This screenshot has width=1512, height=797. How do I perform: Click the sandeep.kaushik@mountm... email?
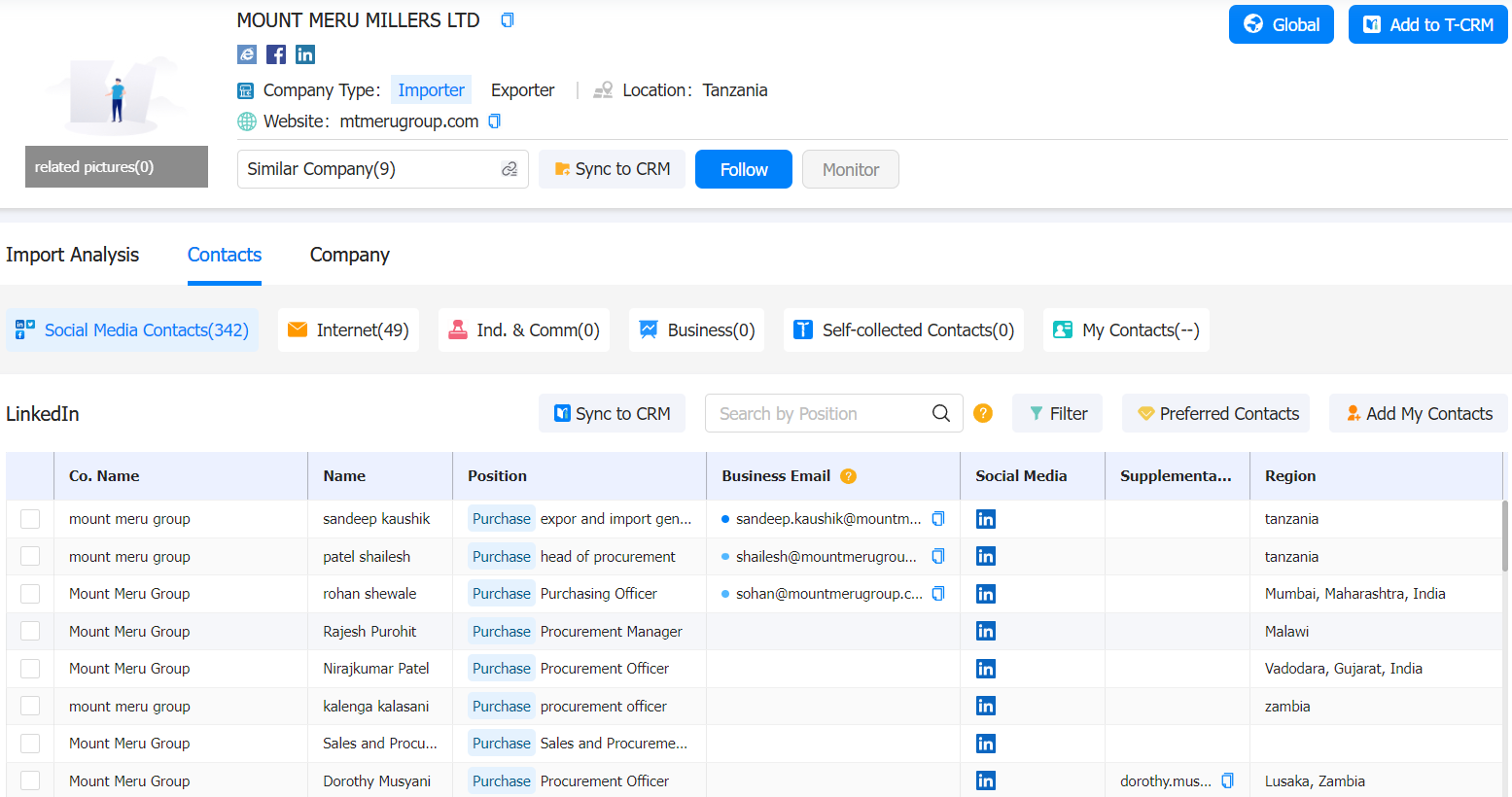point(828,519)
